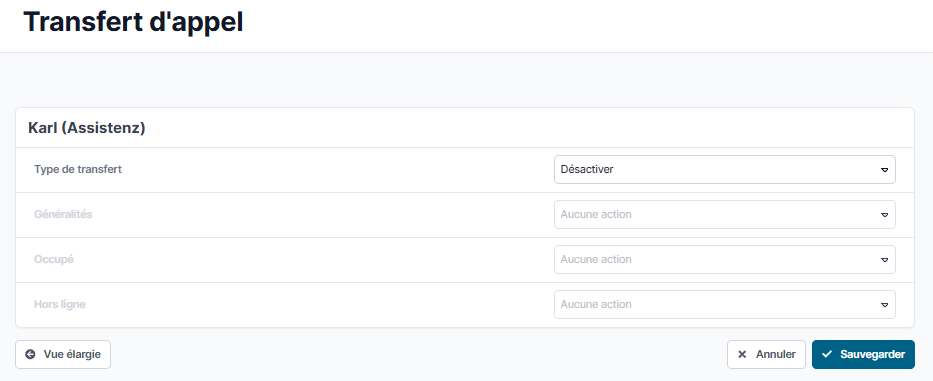Click the Type de transfert label
Screen dimensions: 933x381
pyautogui.click(x=78, y=169)
